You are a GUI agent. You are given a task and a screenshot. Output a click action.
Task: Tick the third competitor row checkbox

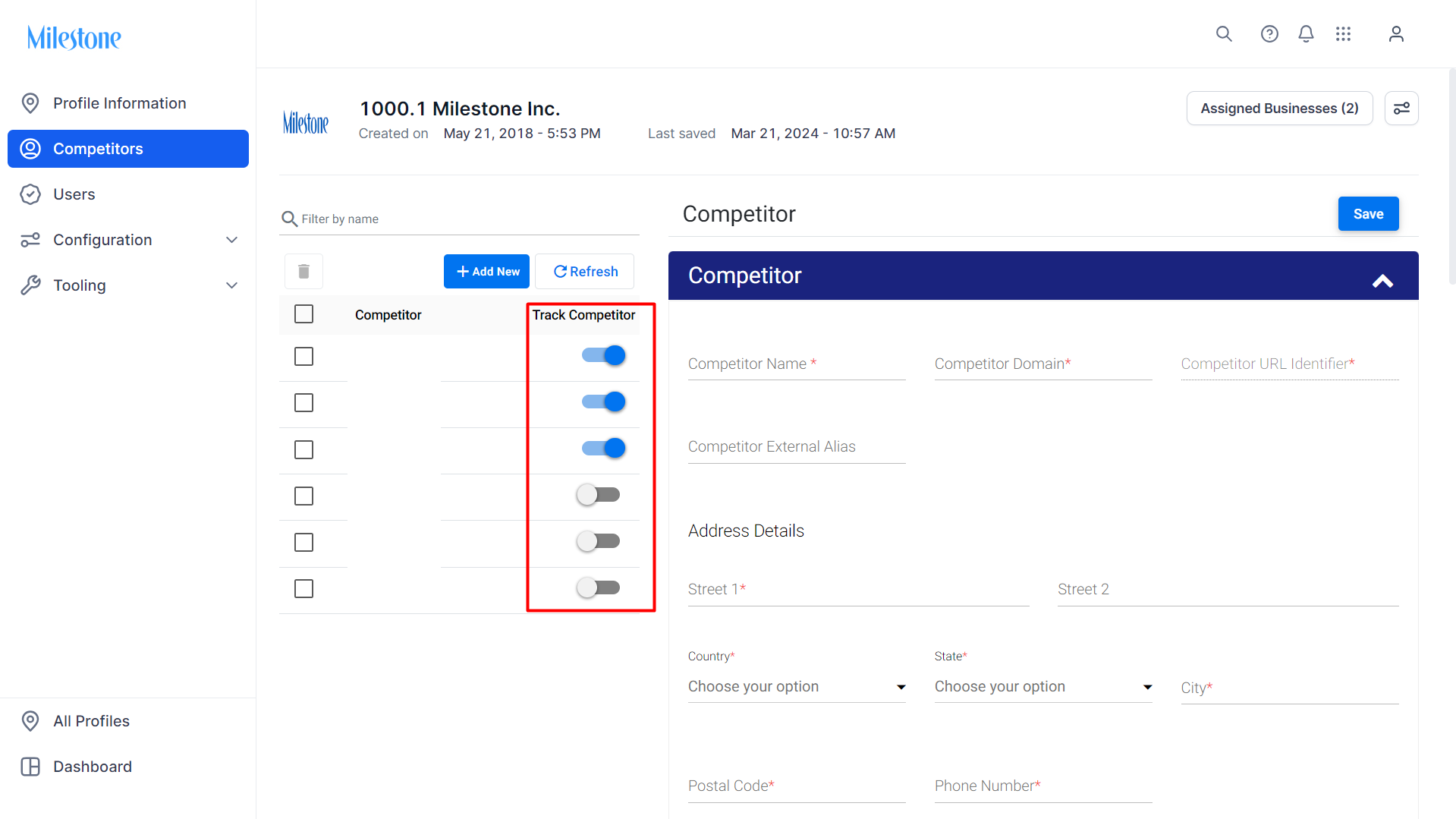point(303,450)
